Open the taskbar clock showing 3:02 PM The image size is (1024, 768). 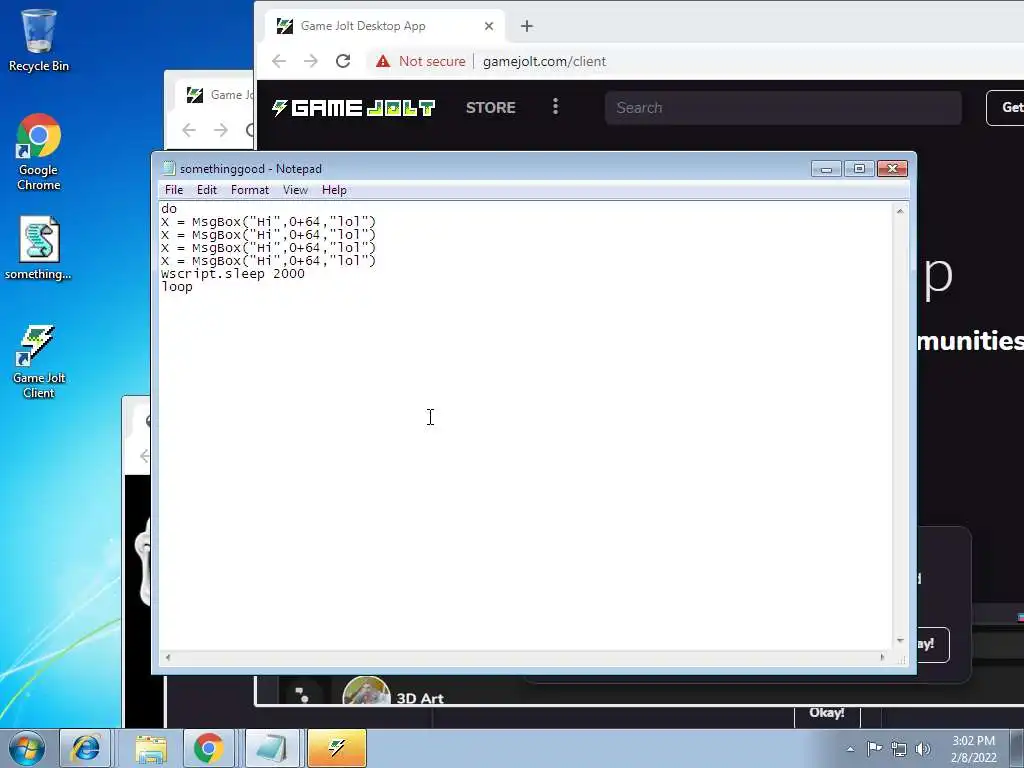973,749
